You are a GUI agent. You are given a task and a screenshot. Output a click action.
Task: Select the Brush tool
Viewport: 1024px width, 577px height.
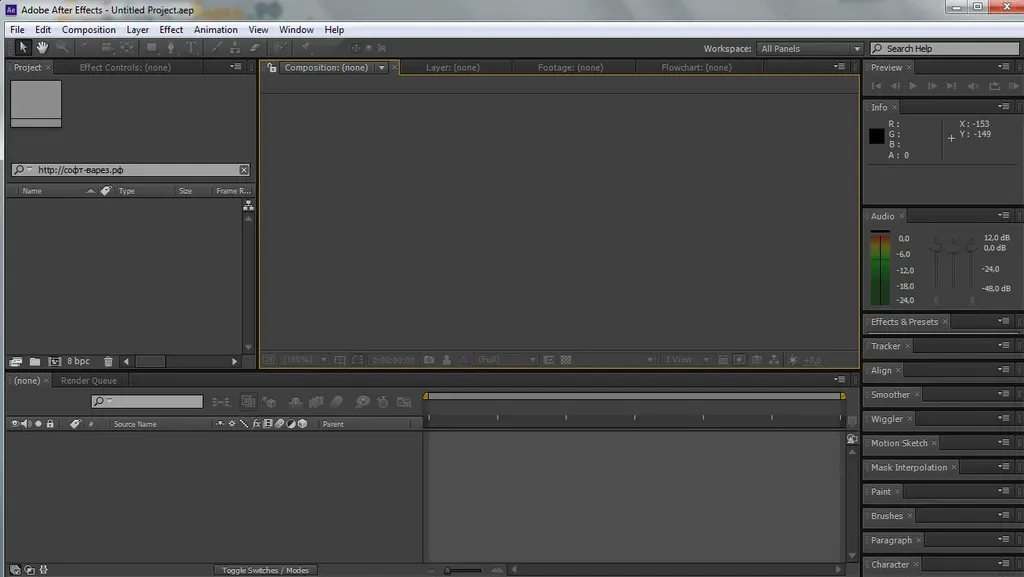(216, 47)
